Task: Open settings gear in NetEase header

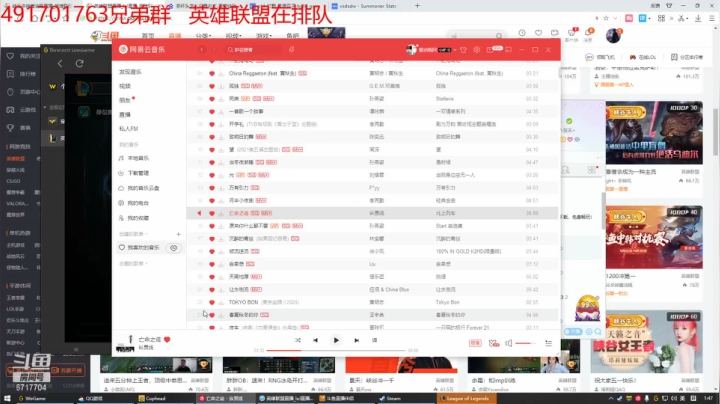Action: pyautogui.click(x=477, y=50)
